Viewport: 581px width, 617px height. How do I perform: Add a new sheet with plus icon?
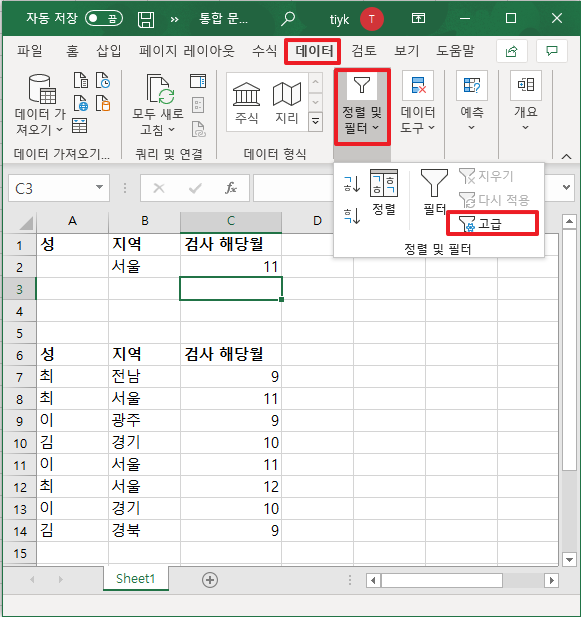pyautogui.click(x=210, y=580)
